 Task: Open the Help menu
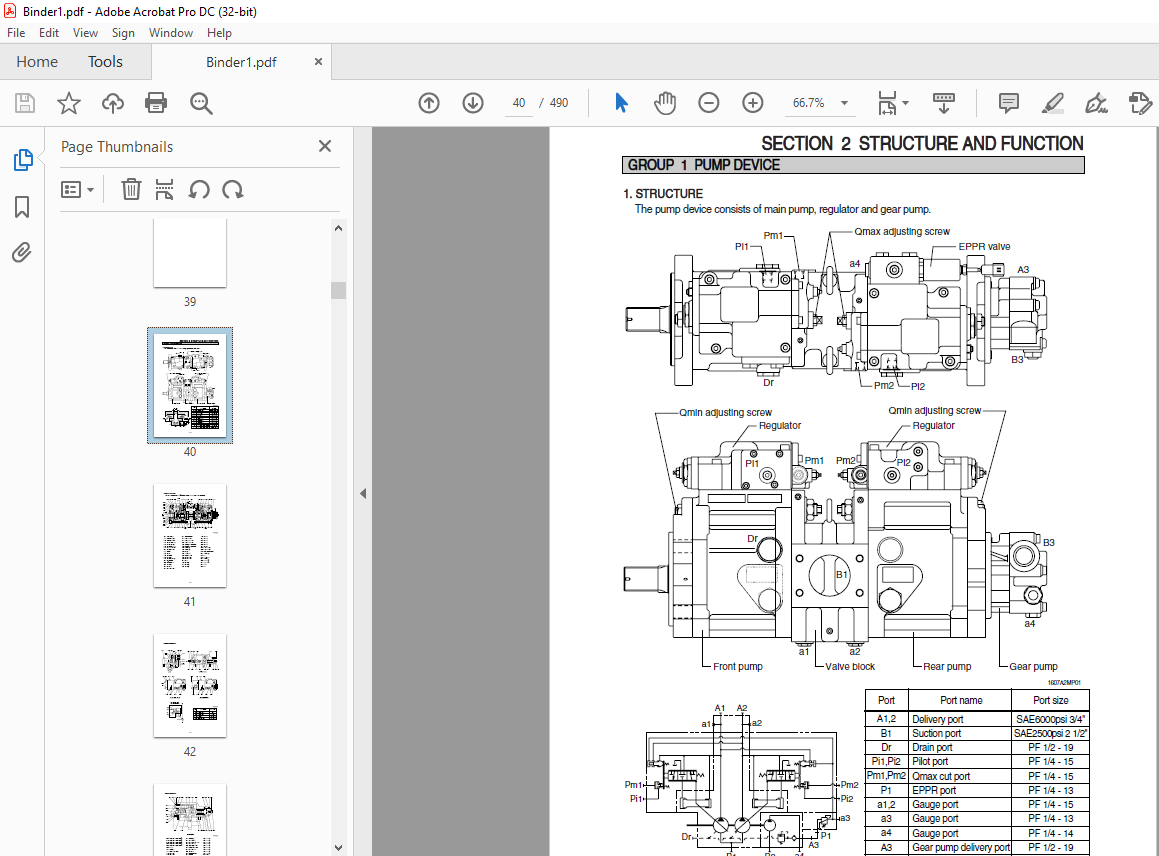[219, 33]
